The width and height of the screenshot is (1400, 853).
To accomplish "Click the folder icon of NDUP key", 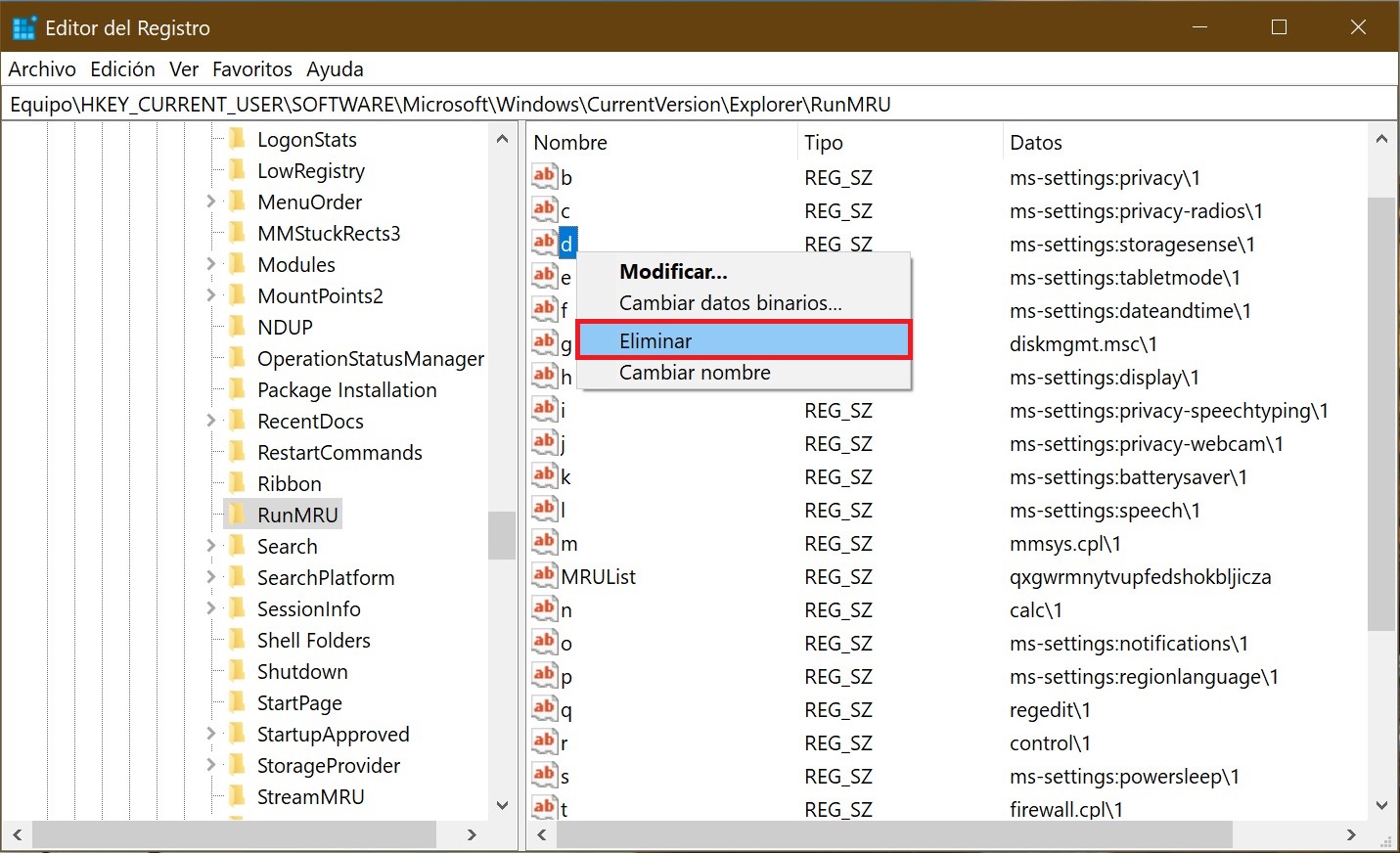I will click(237, 326).
